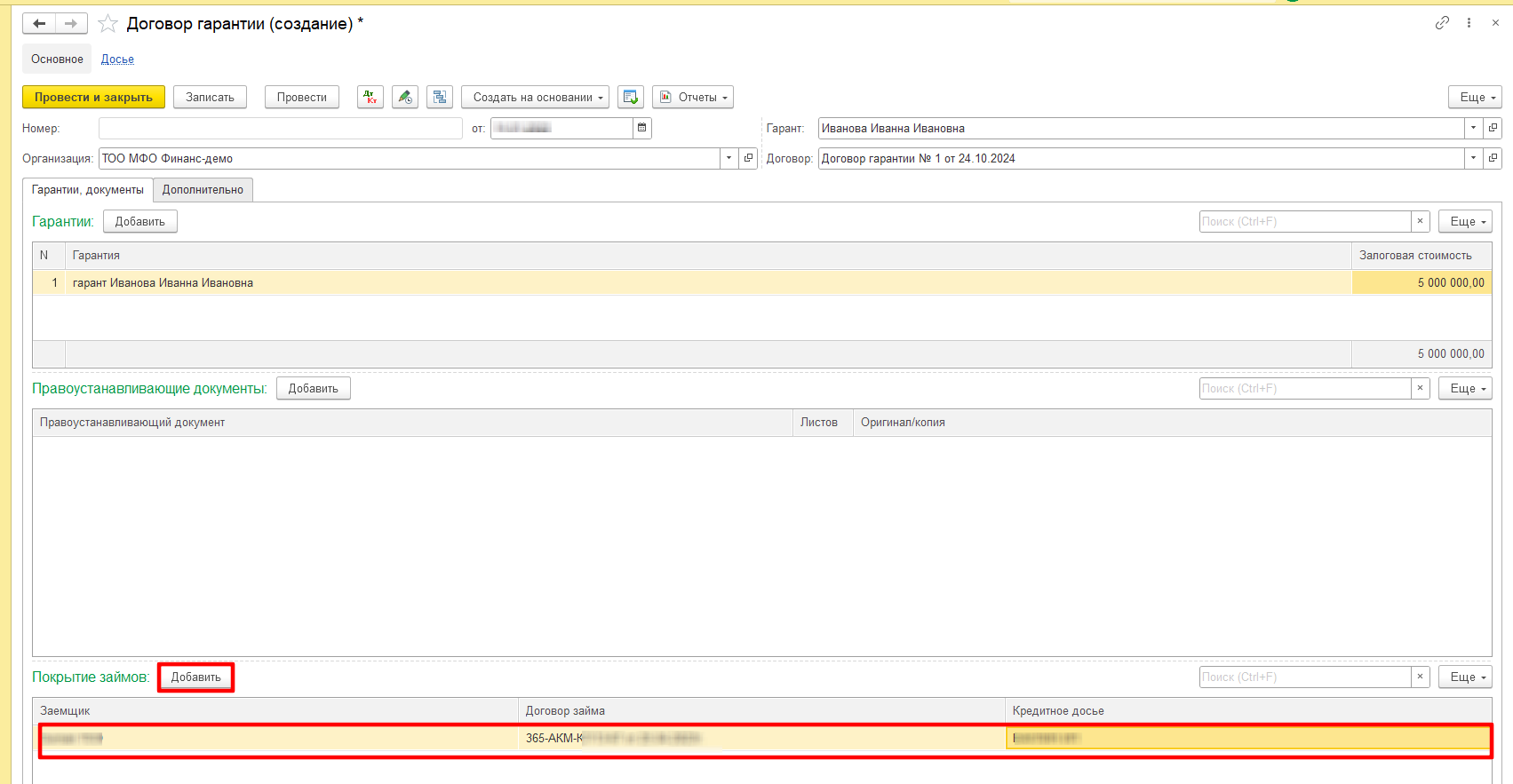This screenshot has width=1513, height=784.
Task: Clear Правоустанавливающие документы search field
Action: (x=1420, y=388)
